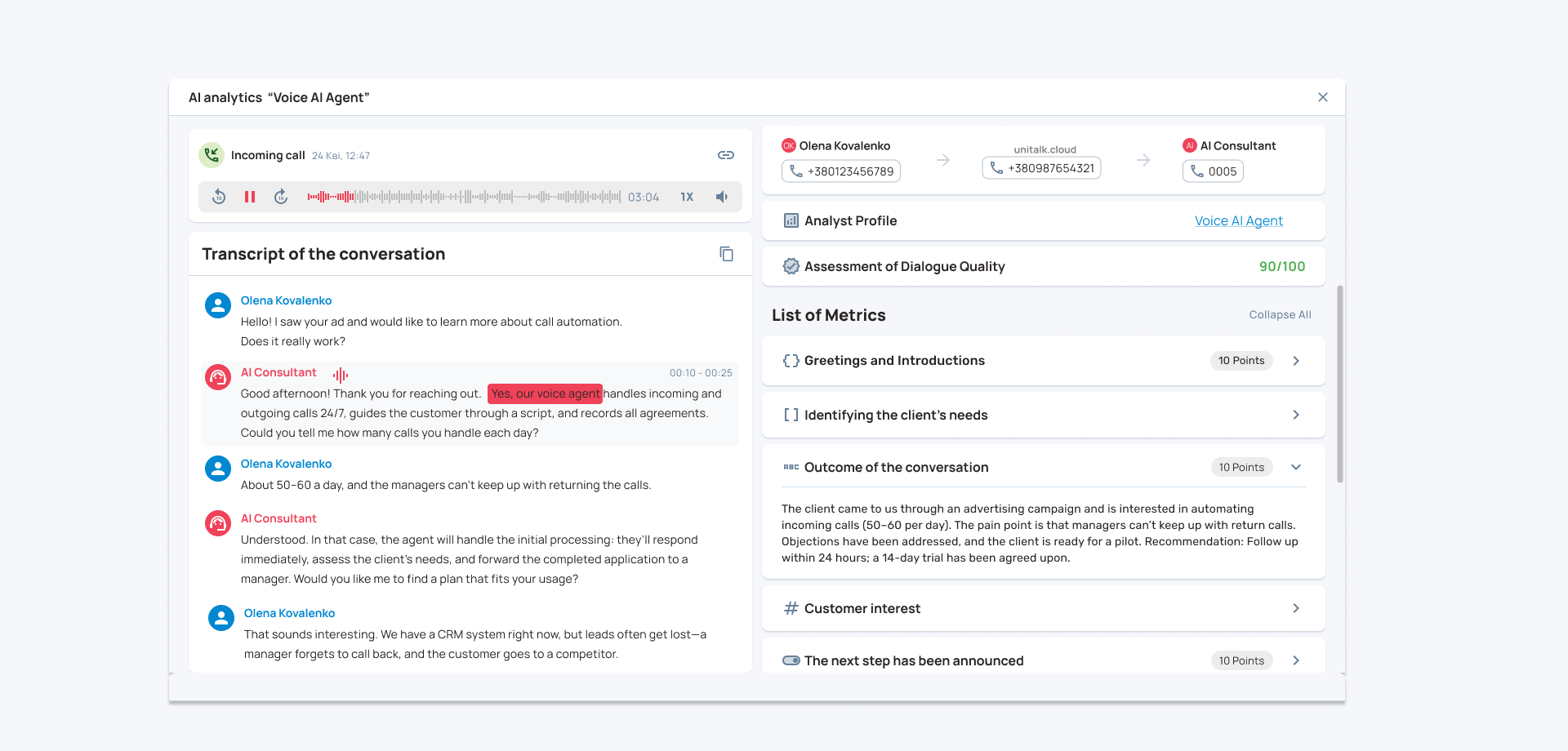Click the toggle icon beside next step metric

791,660
